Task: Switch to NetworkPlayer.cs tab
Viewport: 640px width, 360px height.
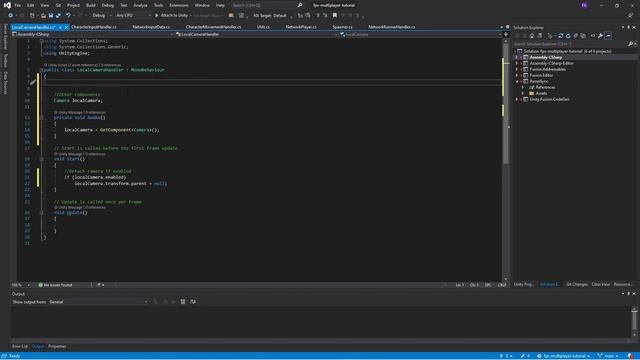Action: click(301, 27)
